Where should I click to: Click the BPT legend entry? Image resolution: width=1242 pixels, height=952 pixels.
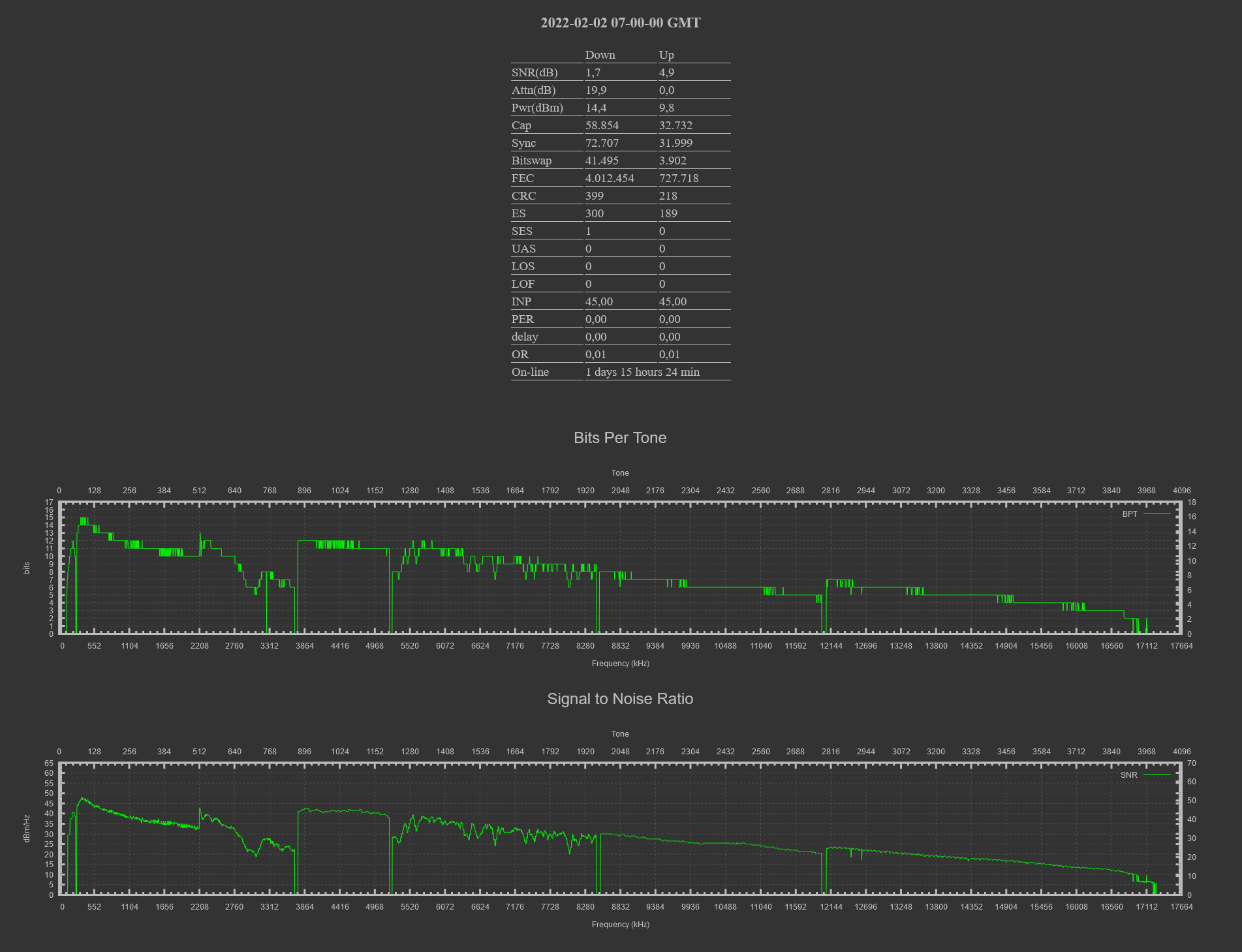(x=1145, y=514)
